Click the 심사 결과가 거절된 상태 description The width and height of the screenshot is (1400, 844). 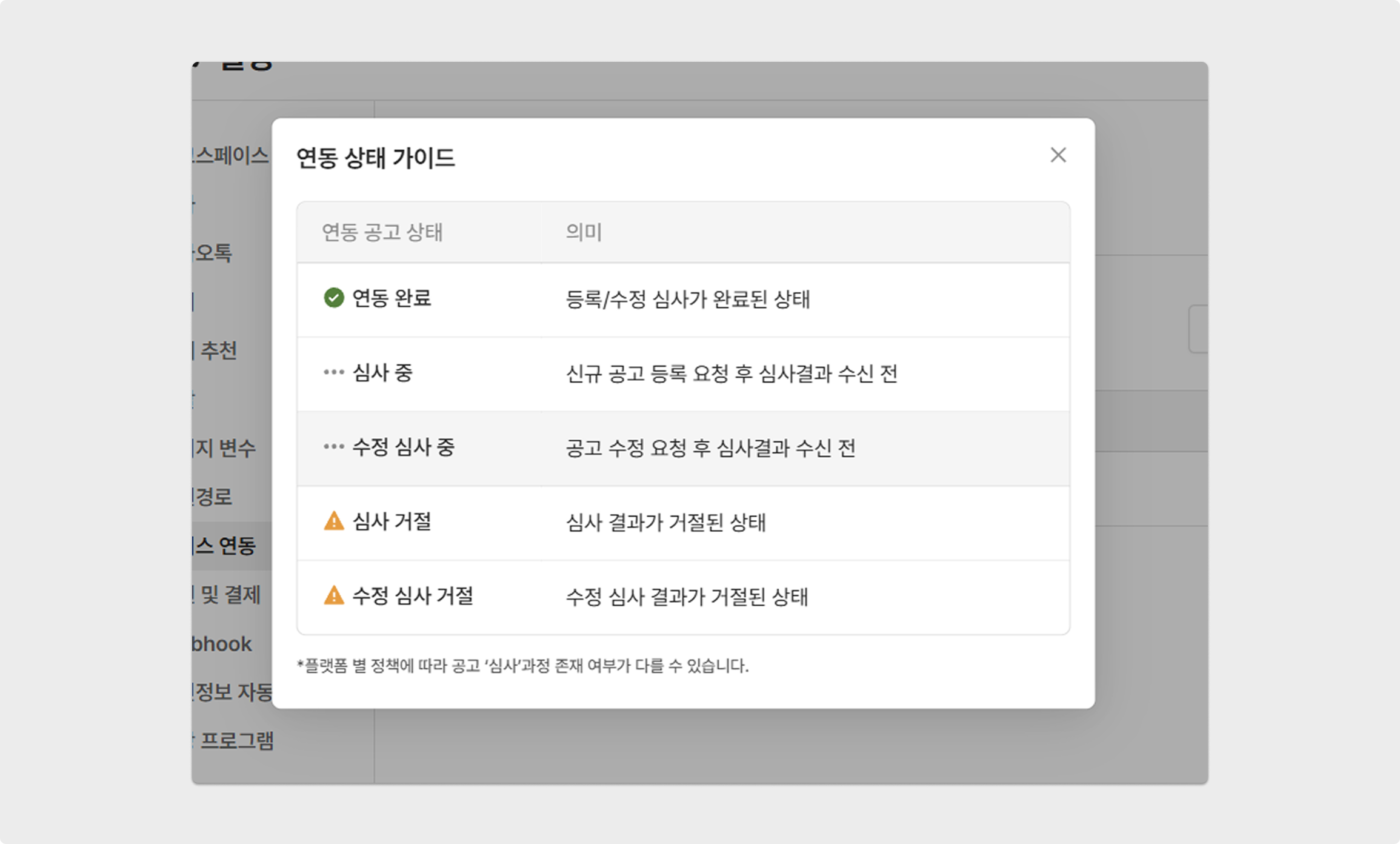665,522
